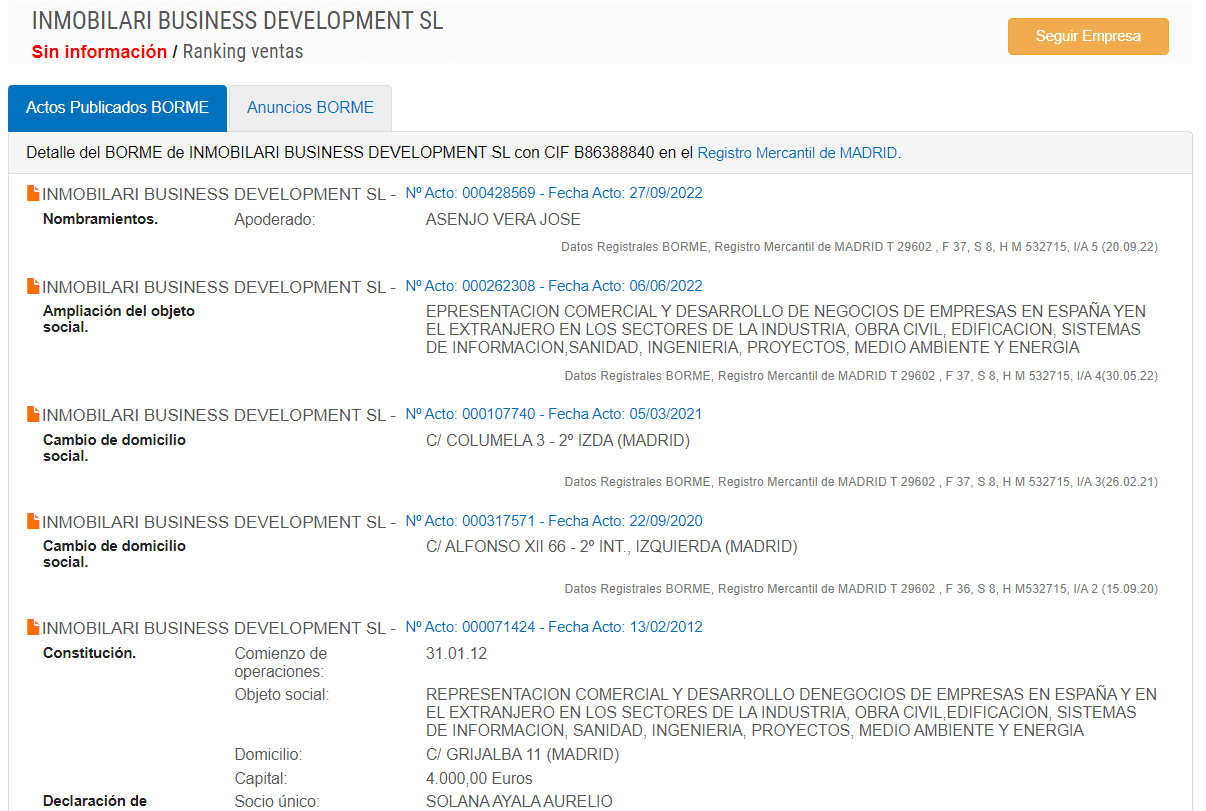Open act link dated 27/09/2022

point(553,193)
